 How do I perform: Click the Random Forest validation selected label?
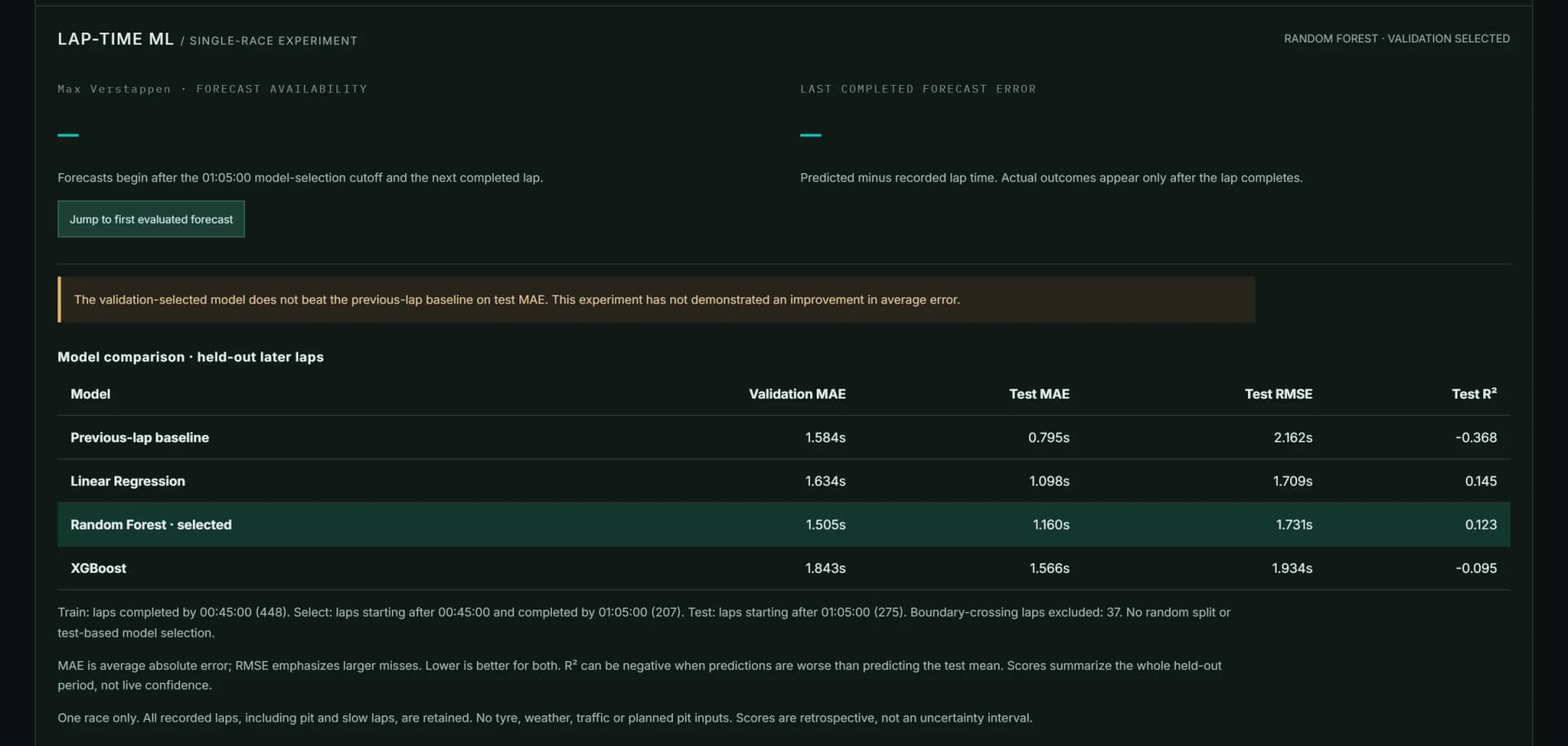tap(1396, 38)
